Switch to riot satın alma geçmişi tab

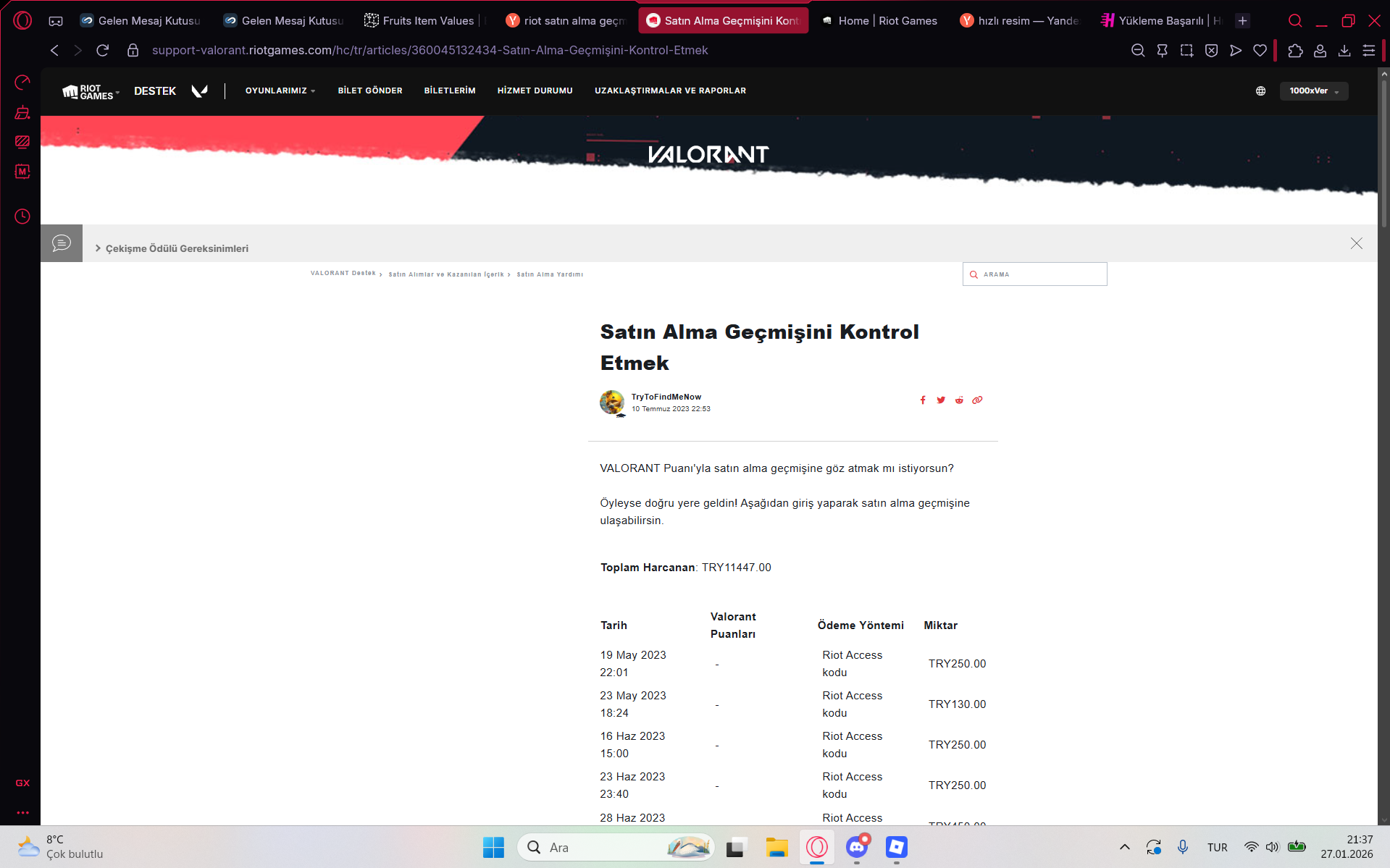point(566,21)
